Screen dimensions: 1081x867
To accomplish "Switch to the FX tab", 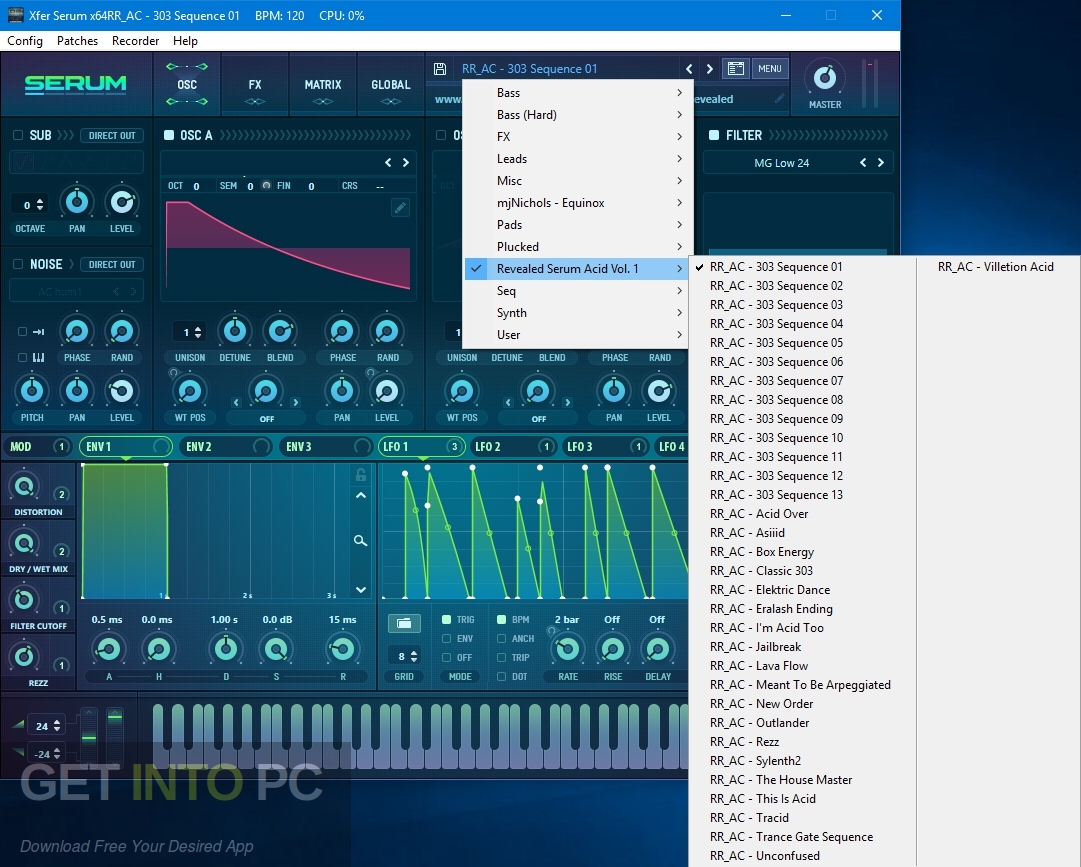I will coord(255,85).
